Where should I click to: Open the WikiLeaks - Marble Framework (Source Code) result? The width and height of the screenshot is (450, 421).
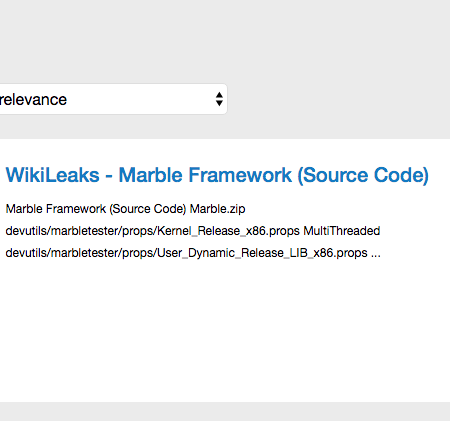point(217,175)
